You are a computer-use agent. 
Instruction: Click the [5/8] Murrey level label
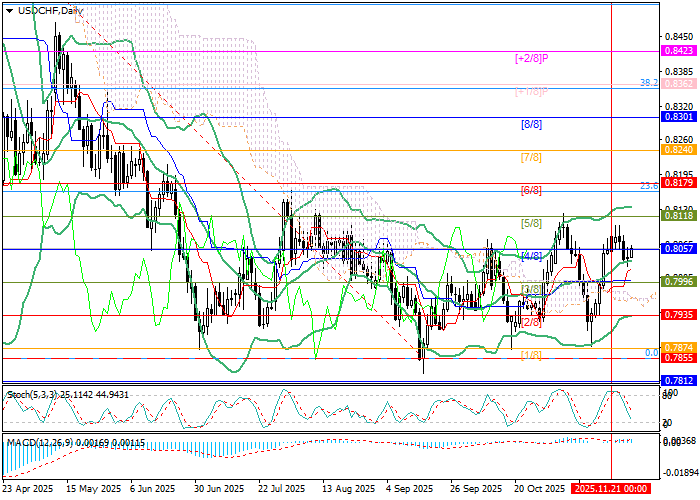[x=531, y=222]
